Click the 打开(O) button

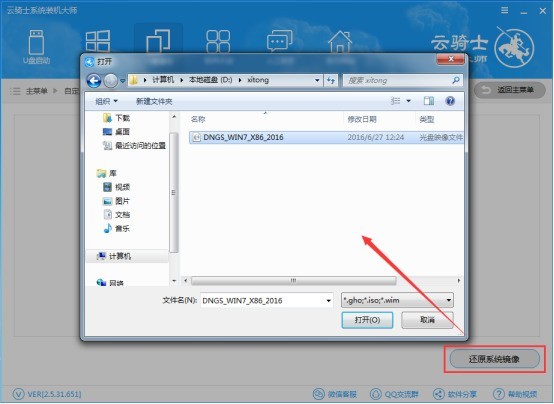(367, 320)
